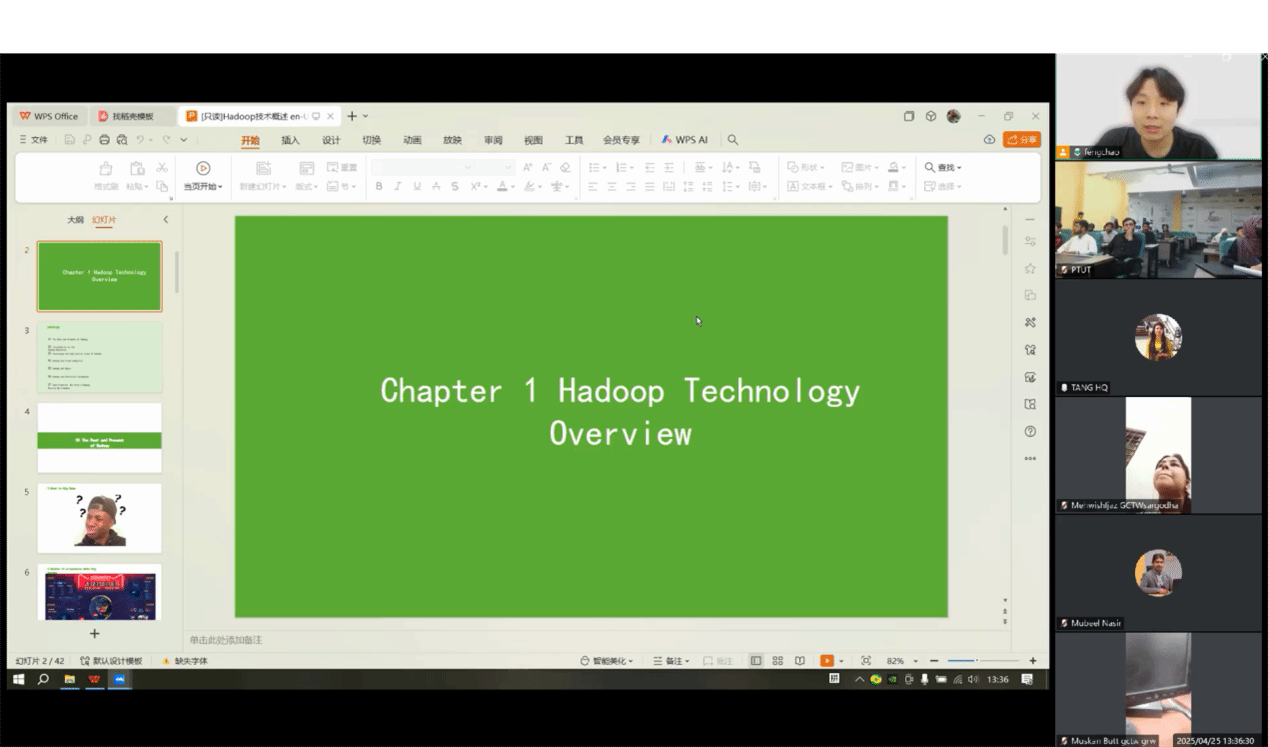Screen dimensions: 1268x747
Task: Open File Explorer from Windows taskbar
Action: click(x=70, y=679)
